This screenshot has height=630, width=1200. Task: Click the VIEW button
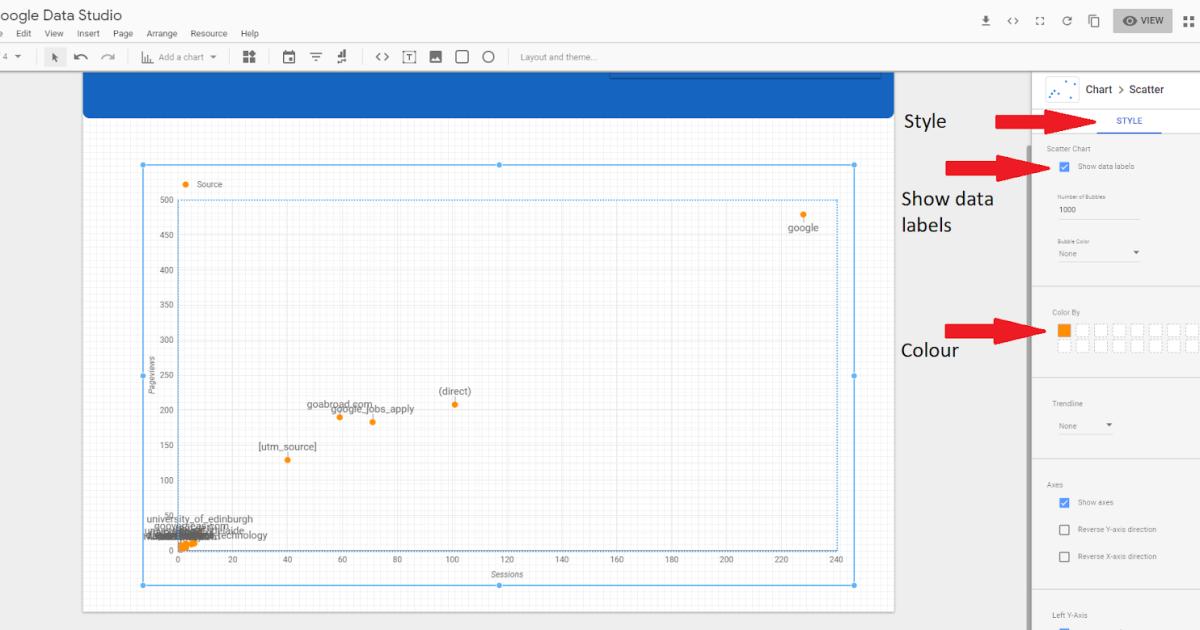(1142, 20)
